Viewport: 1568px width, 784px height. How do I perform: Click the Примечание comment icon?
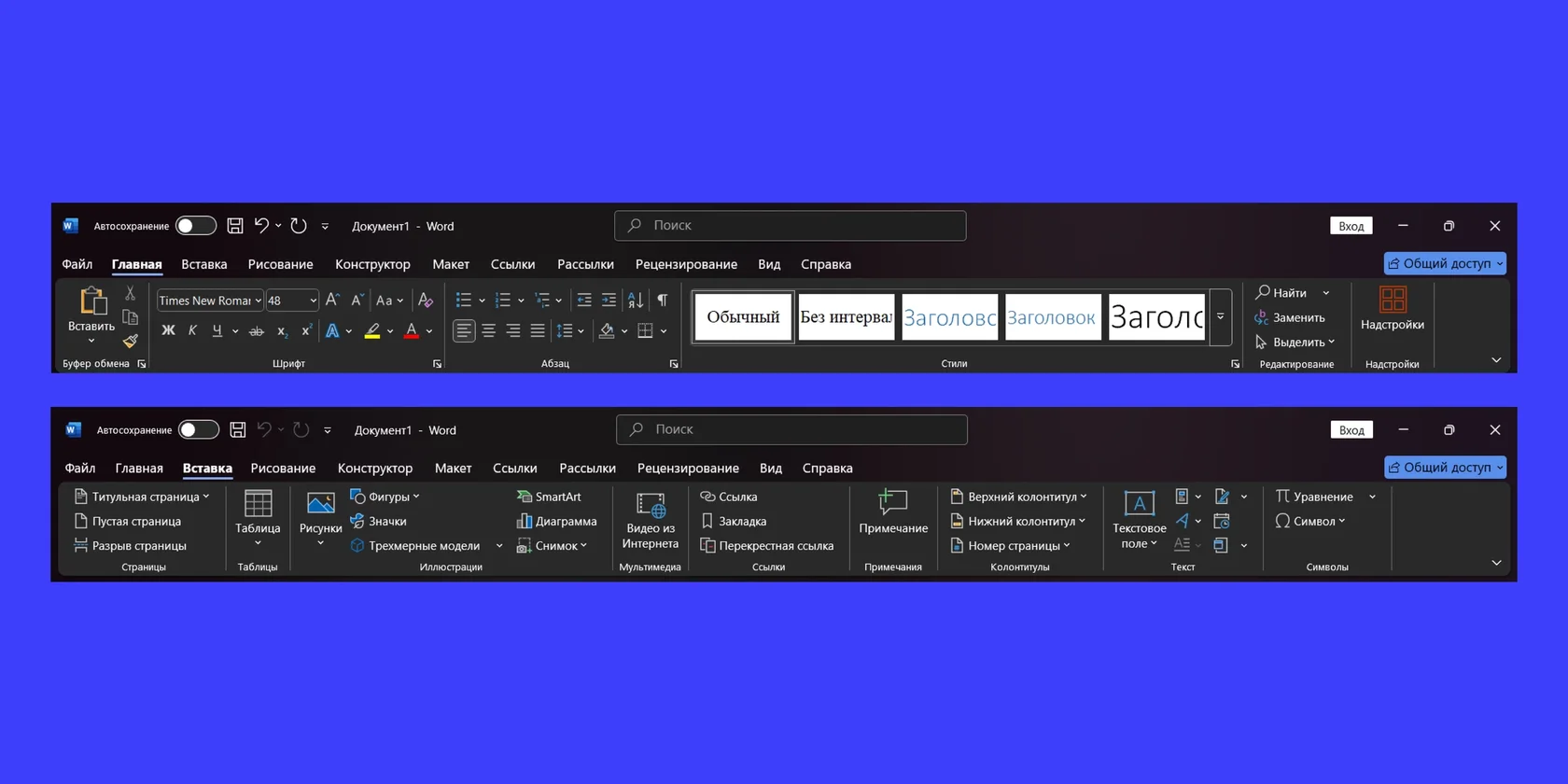coord(893,502)
